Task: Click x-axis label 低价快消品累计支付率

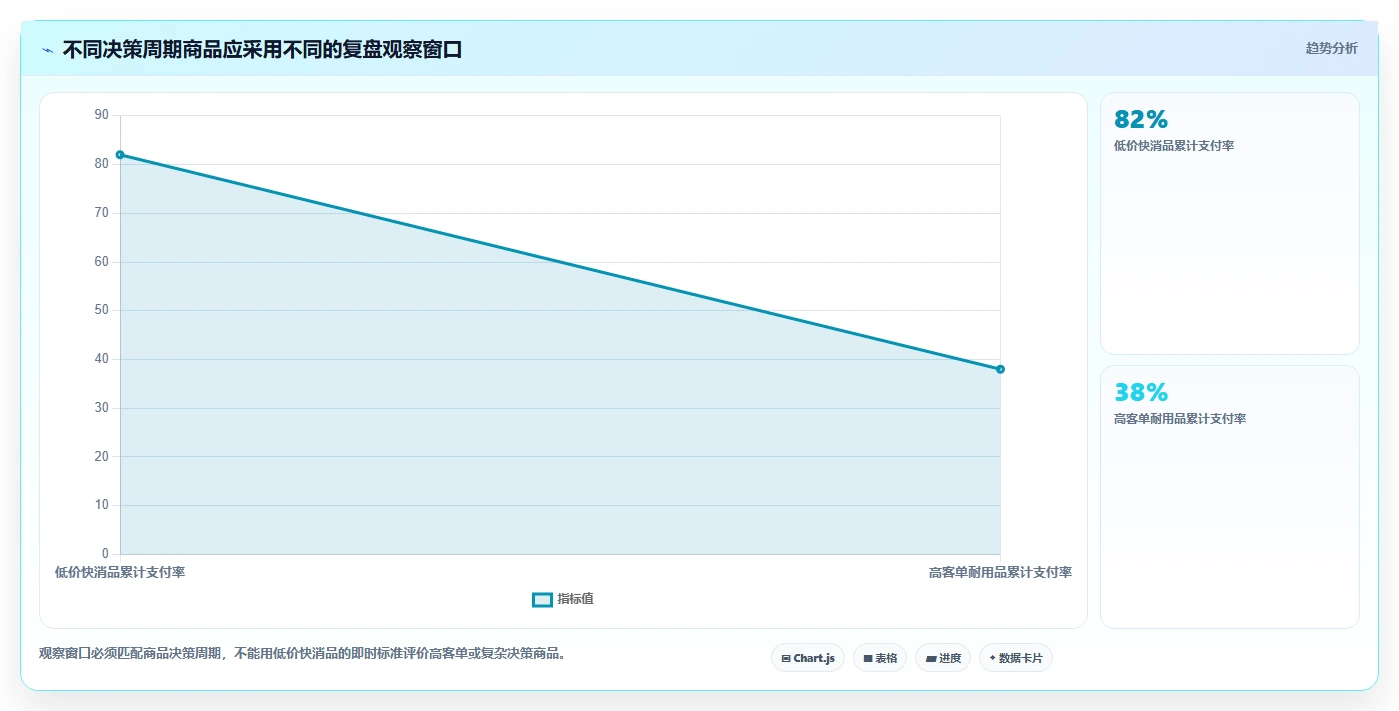Action: coord(120,572)
